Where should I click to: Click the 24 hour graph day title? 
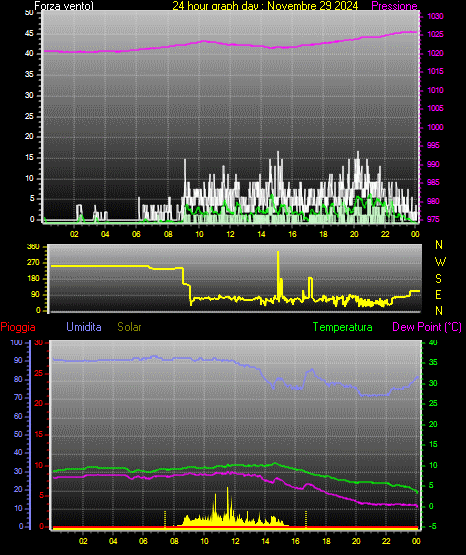(x=265, y=6)
